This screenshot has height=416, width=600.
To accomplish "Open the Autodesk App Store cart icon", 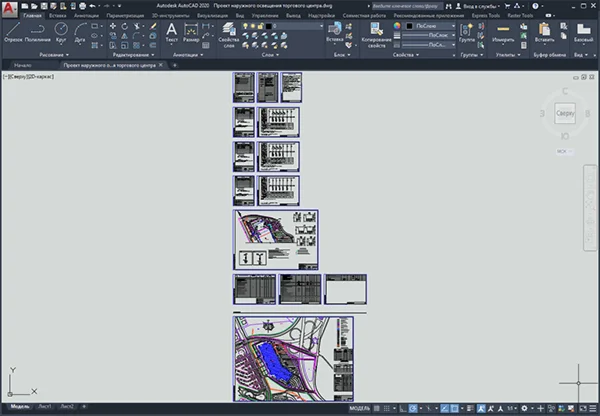I will 507,6.
